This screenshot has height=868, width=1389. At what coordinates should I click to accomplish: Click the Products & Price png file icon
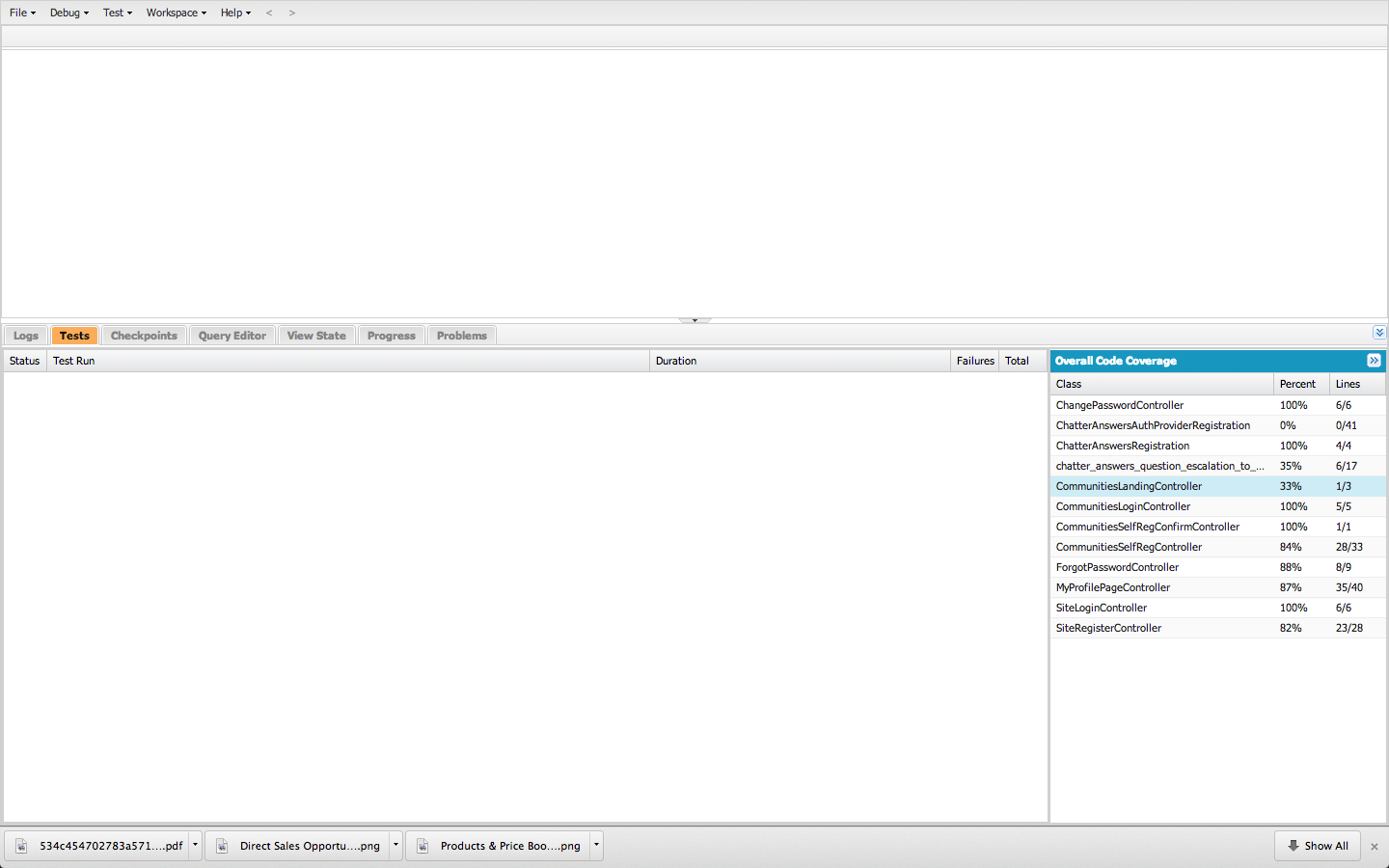[x=422, y=846]
